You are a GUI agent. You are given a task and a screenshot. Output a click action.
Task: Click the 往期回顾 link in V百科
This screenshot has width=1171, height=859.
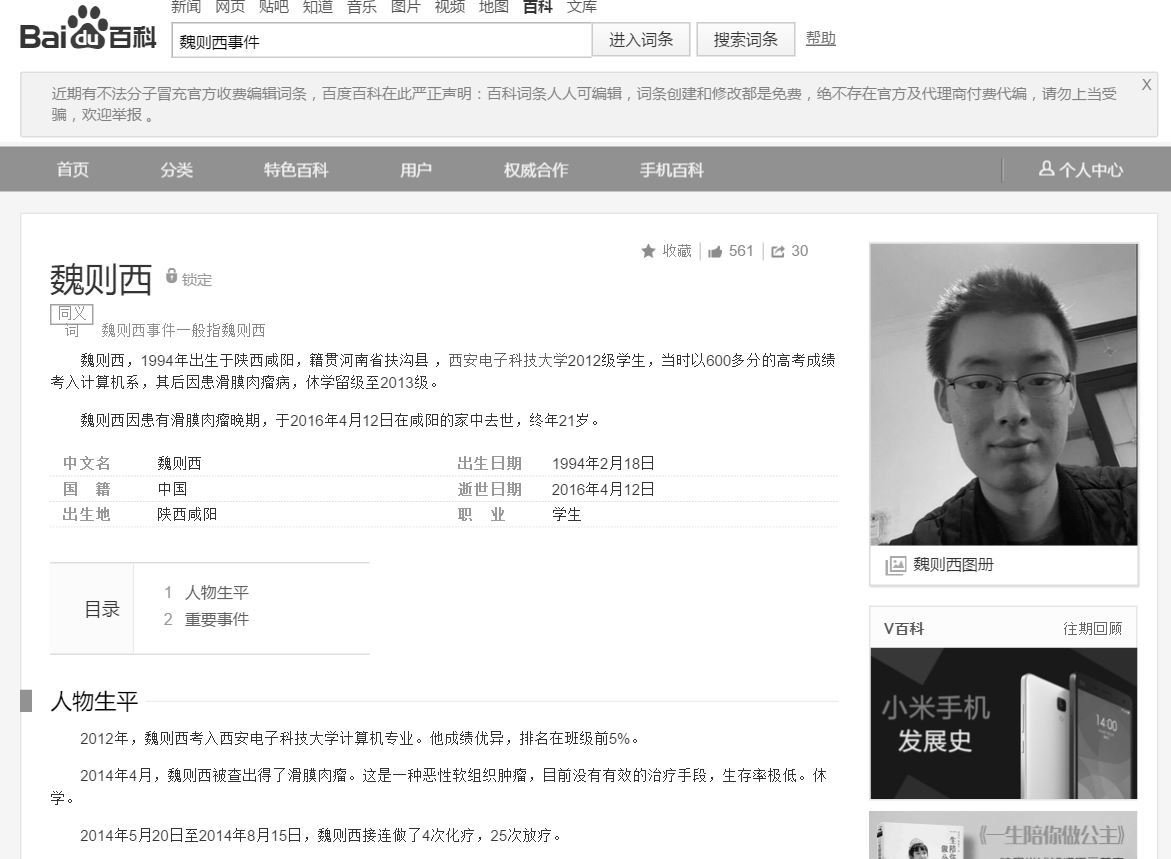[x=1092, y=628]
